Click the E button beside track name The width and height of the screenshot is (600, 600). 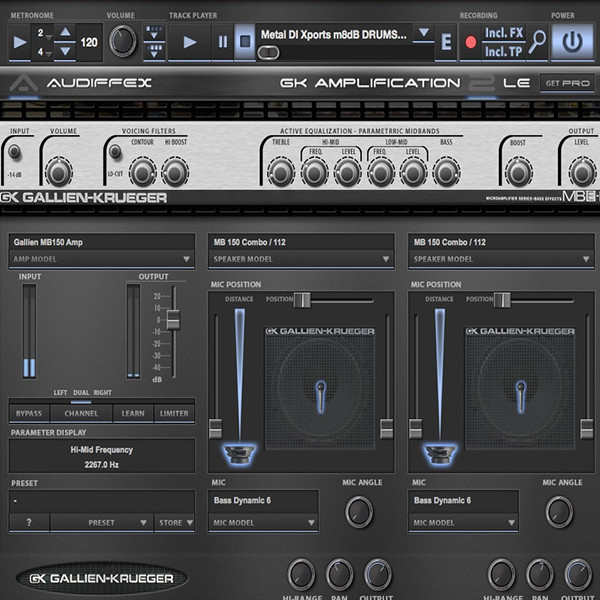click(x=446, y=43)
